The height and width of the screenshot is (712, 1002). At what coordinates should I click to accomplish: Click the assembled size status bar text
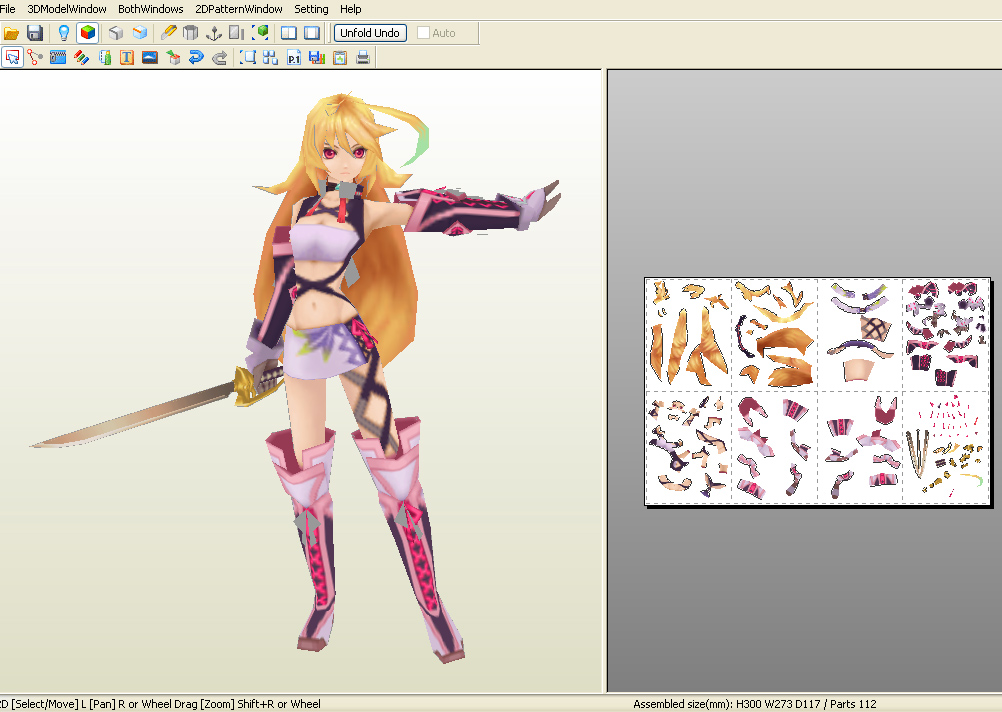755,704
